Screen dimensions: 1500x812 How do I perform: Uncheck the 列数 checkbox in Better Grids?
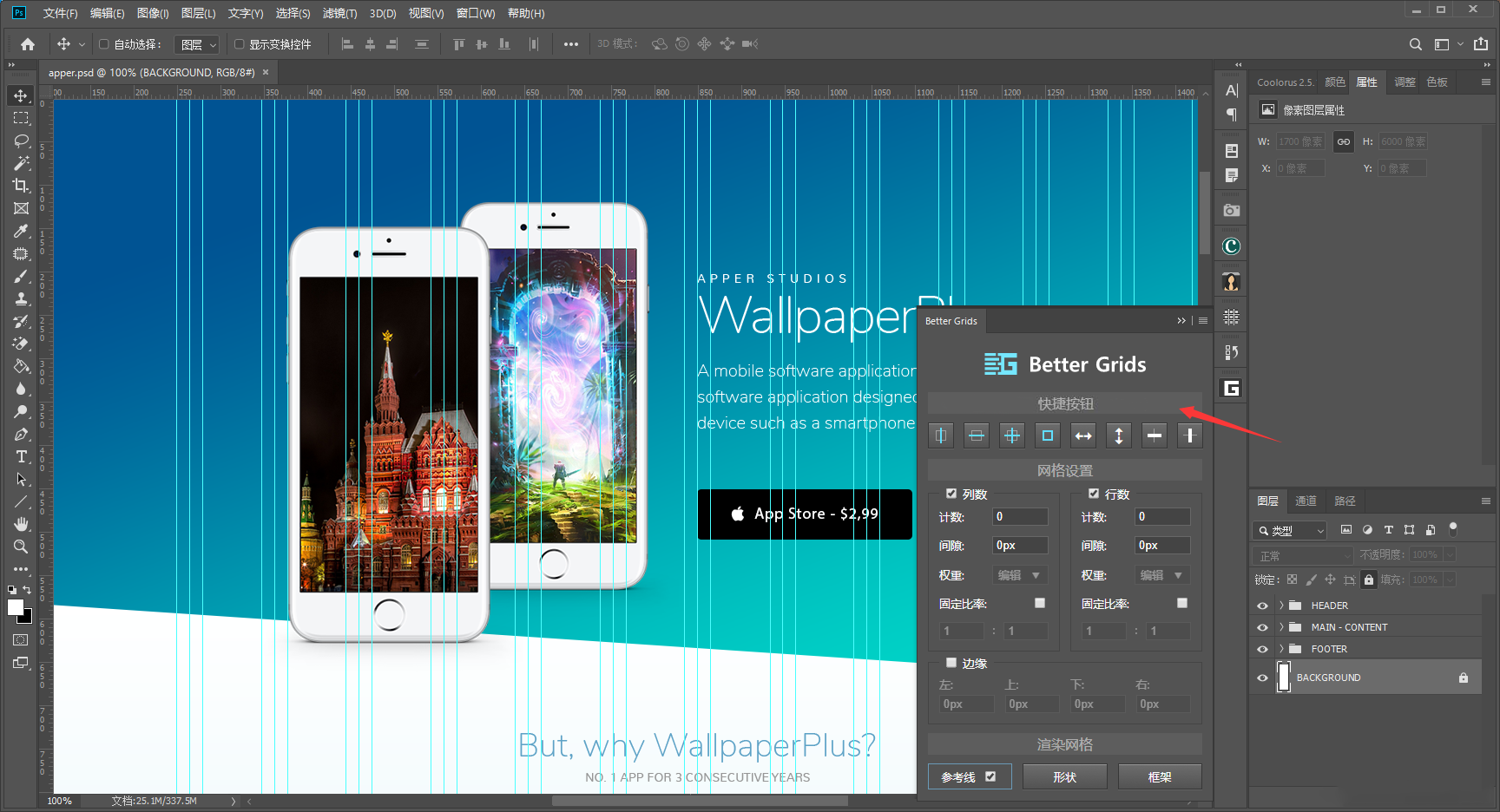[951, 494]
